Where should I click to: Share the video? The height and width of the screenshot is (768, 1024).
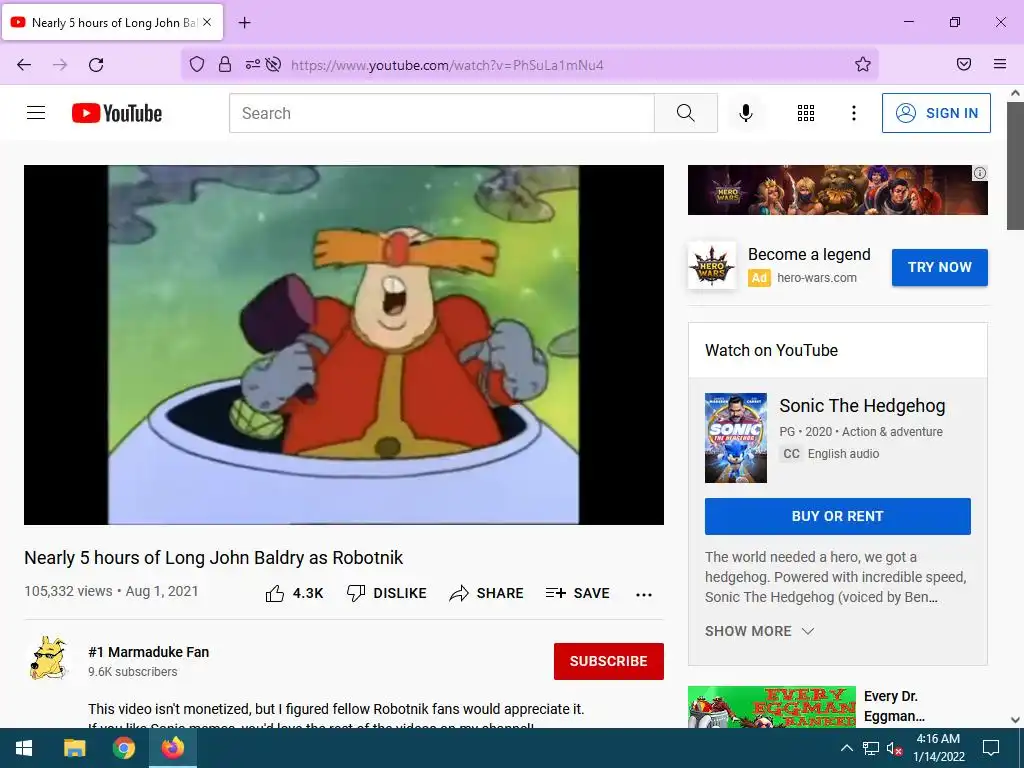coord(487,593)
